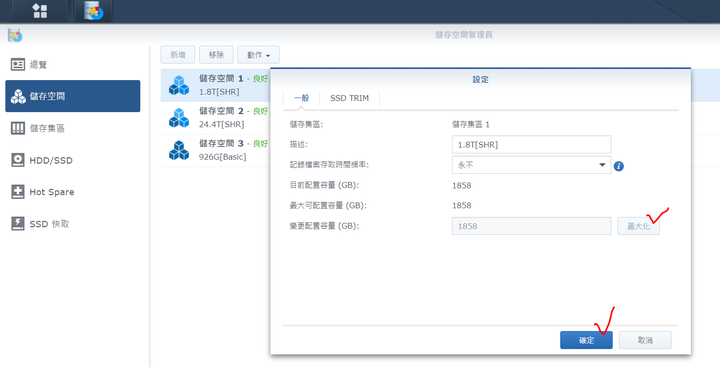Click the 移除 remove button
The image size is (720, 367).
216,55
